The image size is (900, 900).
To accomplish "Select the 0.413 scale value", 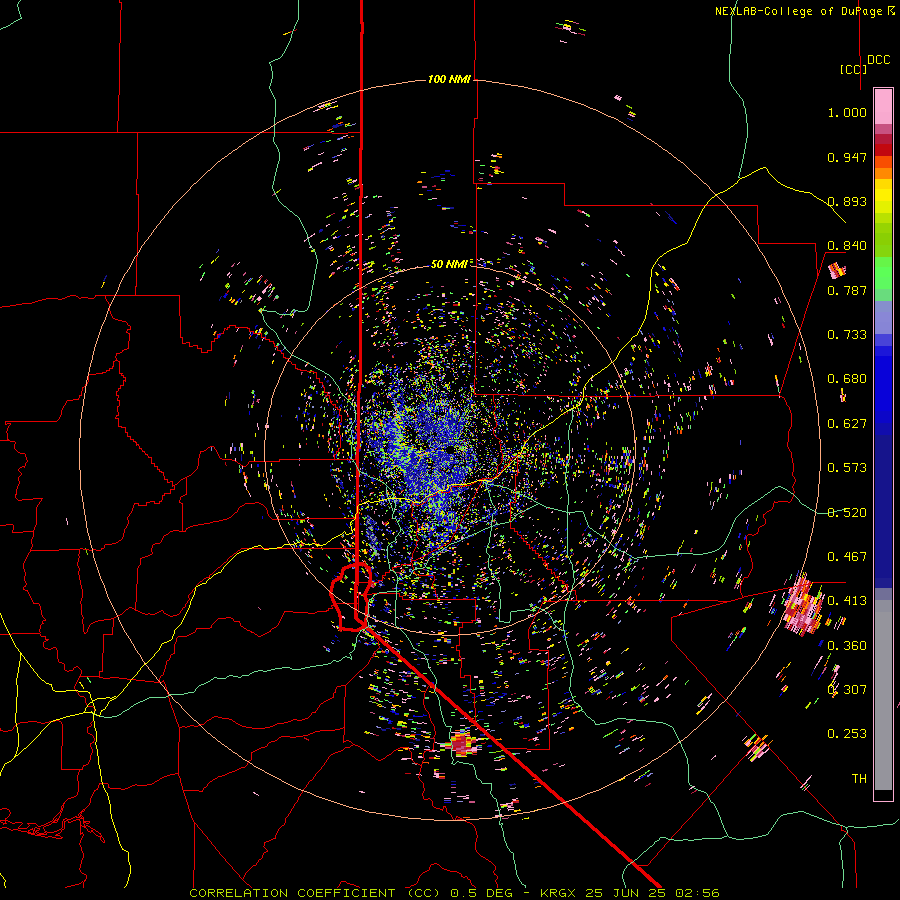I will (847, 601).
